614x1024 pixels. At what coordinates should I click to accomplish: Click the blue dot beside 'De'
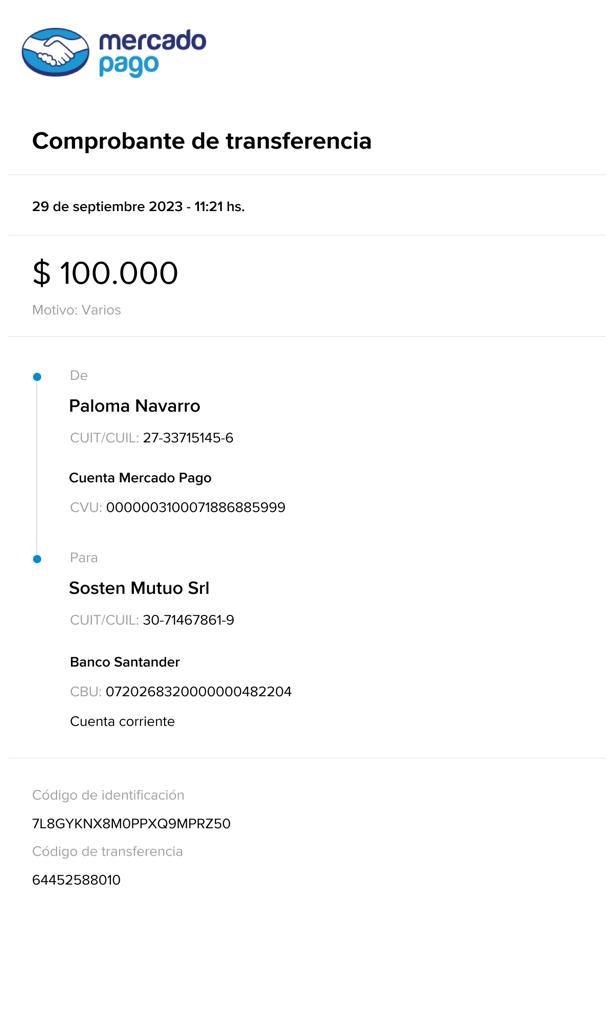(37, 377)
